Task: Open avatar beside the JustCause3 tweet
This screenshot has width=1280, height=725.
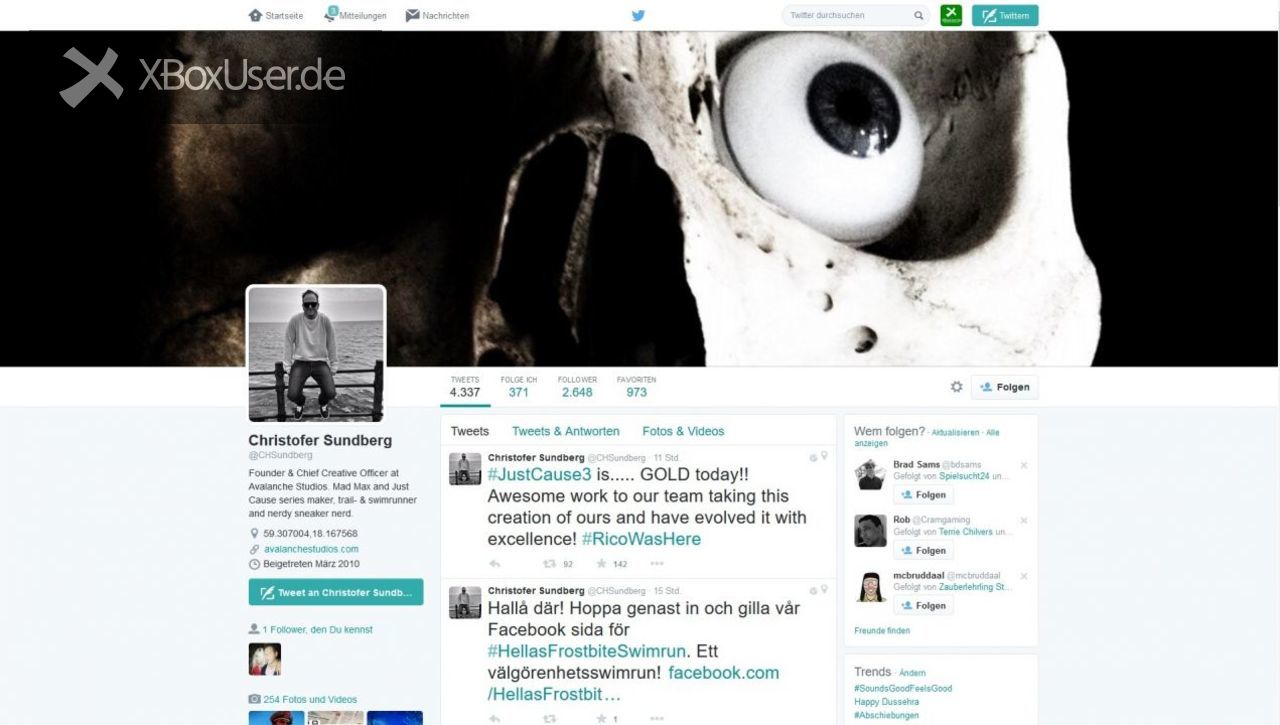Action: point(465,469)
